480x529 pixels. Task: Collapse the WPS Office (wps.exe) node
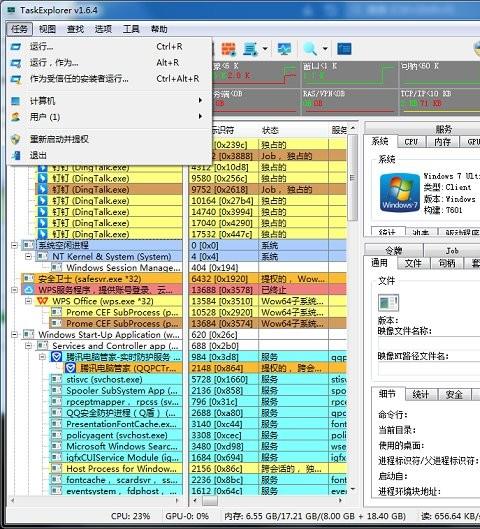coord(29,301)
